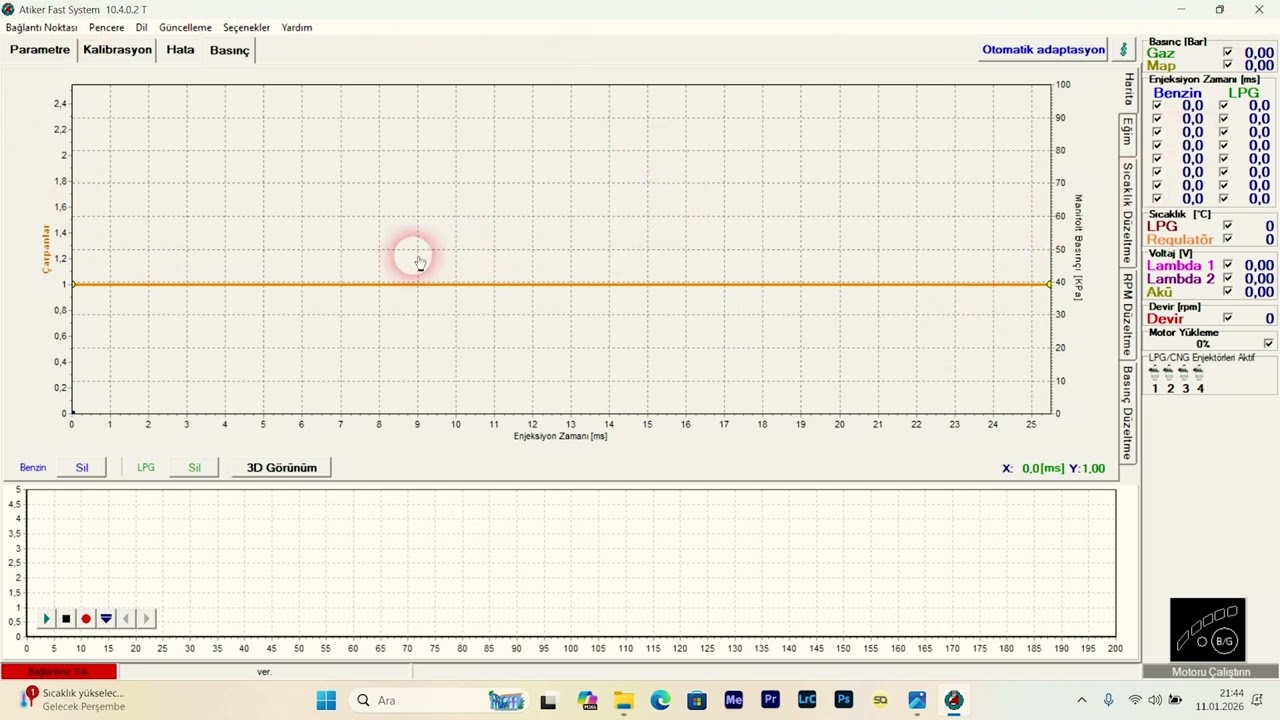Viewport: 1280px width, 720px height.
Task: Open the Pencere menu
Action: coord(107,28)
